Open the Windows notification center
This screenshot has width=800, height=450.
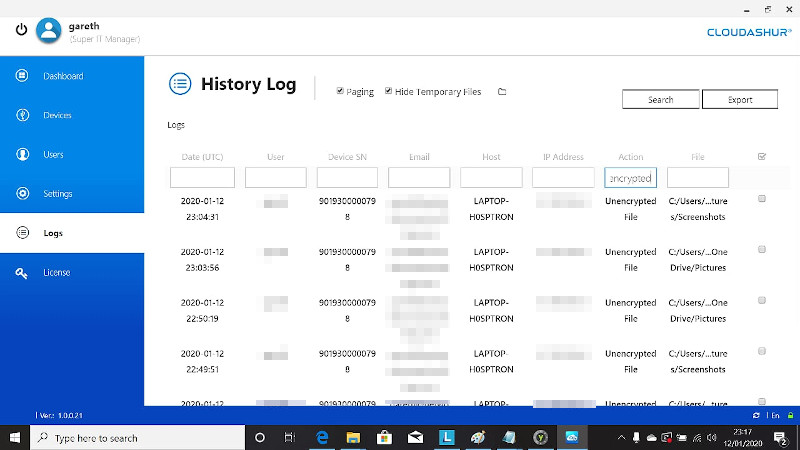[780, 438]
